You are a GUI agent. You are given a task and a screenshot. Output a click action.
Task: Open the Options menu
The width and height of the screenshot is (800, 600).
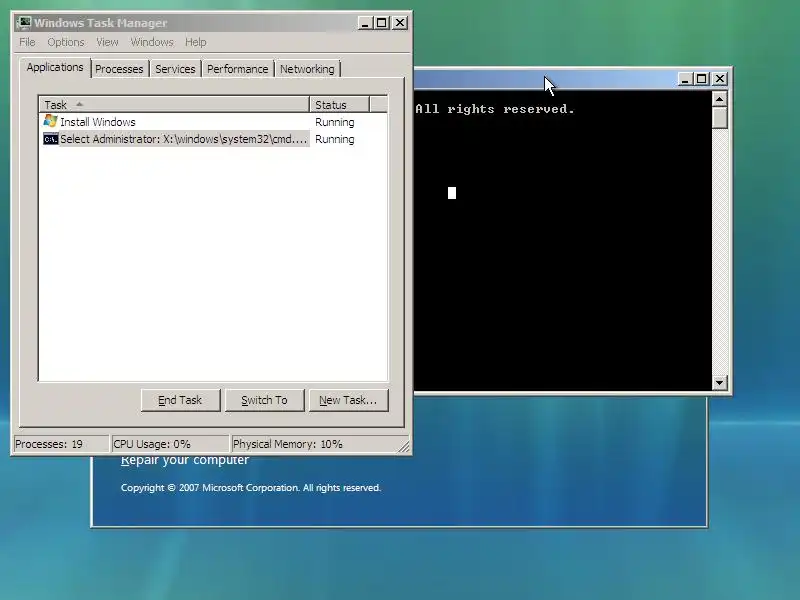click(66, 42)
